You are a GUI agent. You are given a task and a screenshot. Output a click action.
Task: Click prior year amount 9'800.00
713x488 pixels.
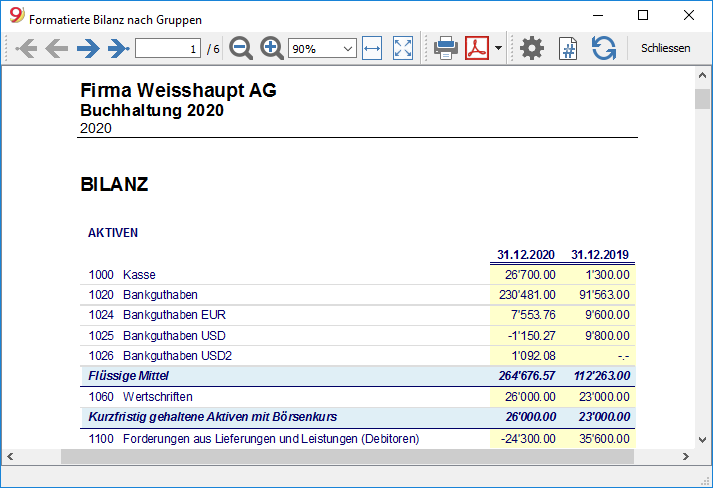[608, 336]
